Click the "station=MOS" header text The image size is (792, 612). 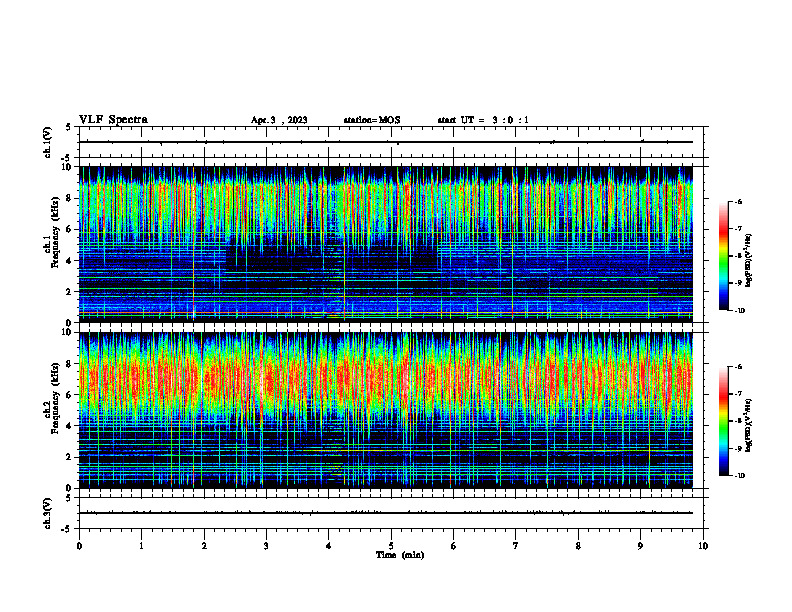click(372, 120)
